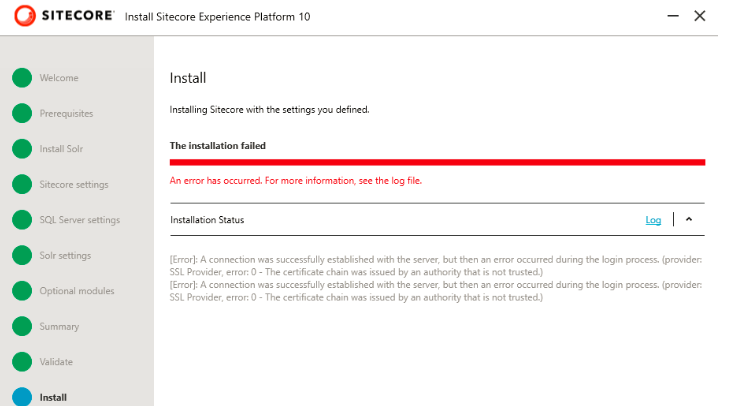Open the SQL Server settings step label
The image size is (737, 406).
pyautogui.click(x=79, y=220)
